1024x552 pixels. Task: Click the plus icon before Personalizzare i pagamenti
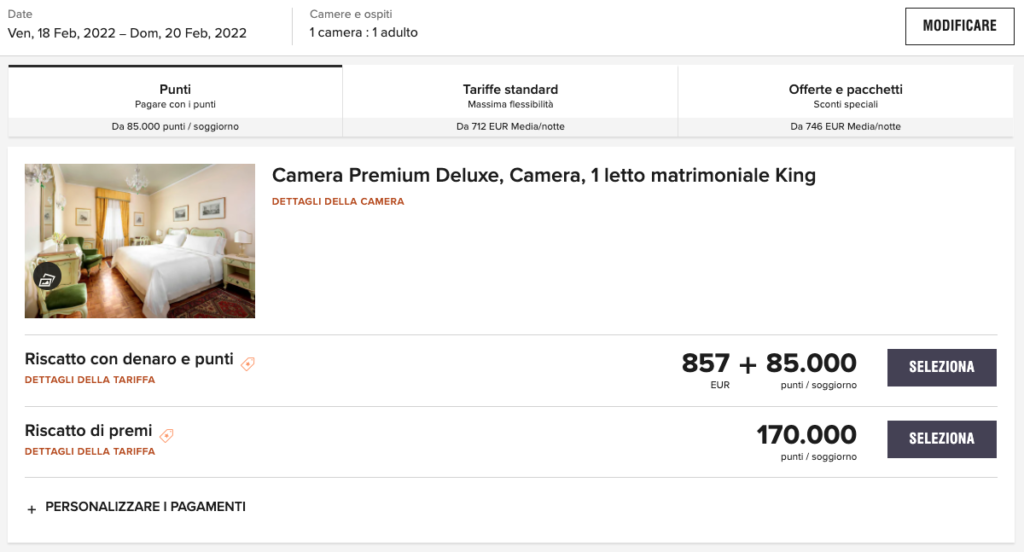[x=31, y=509]
